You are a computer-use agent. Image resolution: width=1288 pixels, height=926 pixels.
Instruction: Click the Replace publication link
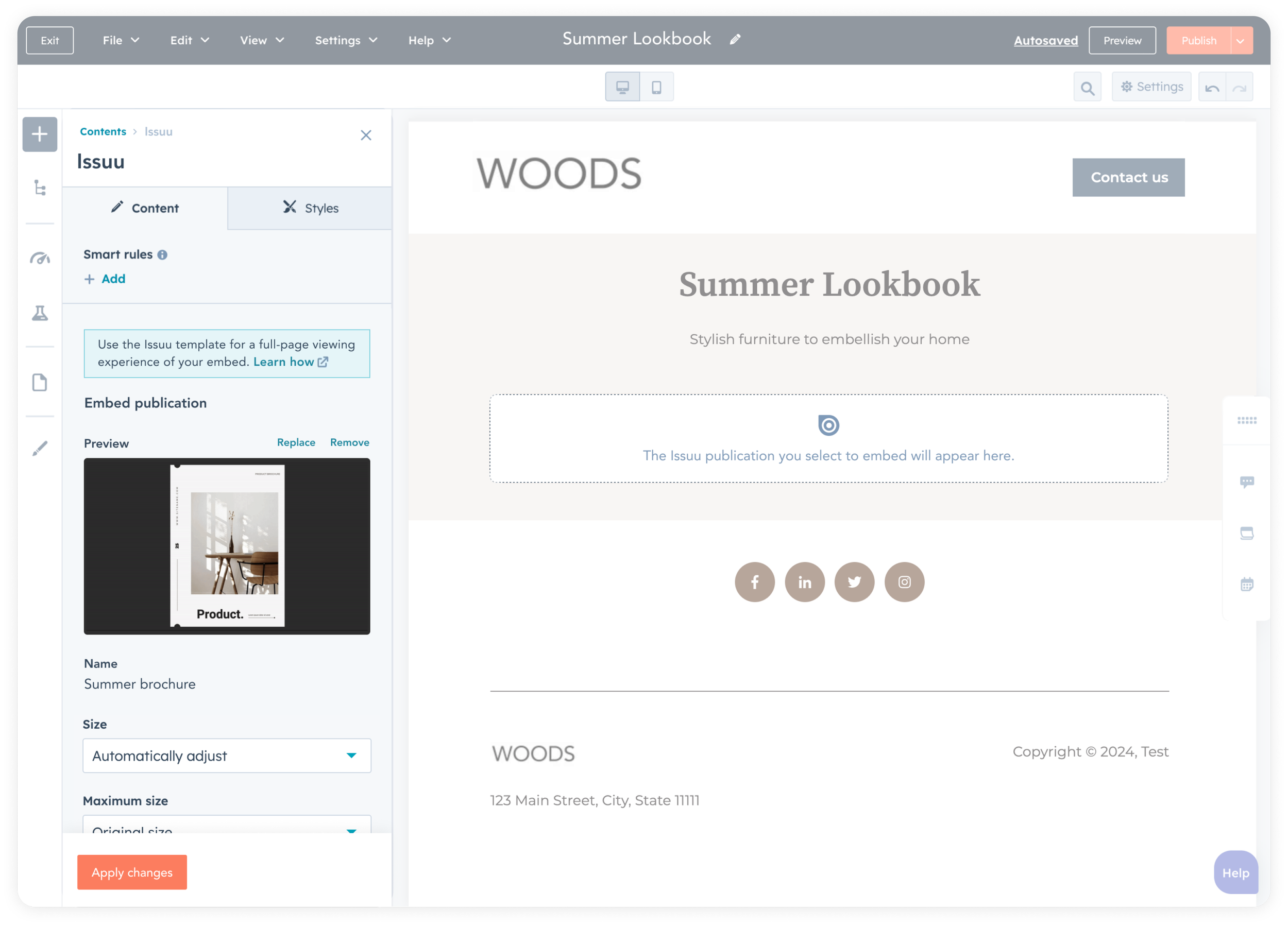(x=296, y=442)
